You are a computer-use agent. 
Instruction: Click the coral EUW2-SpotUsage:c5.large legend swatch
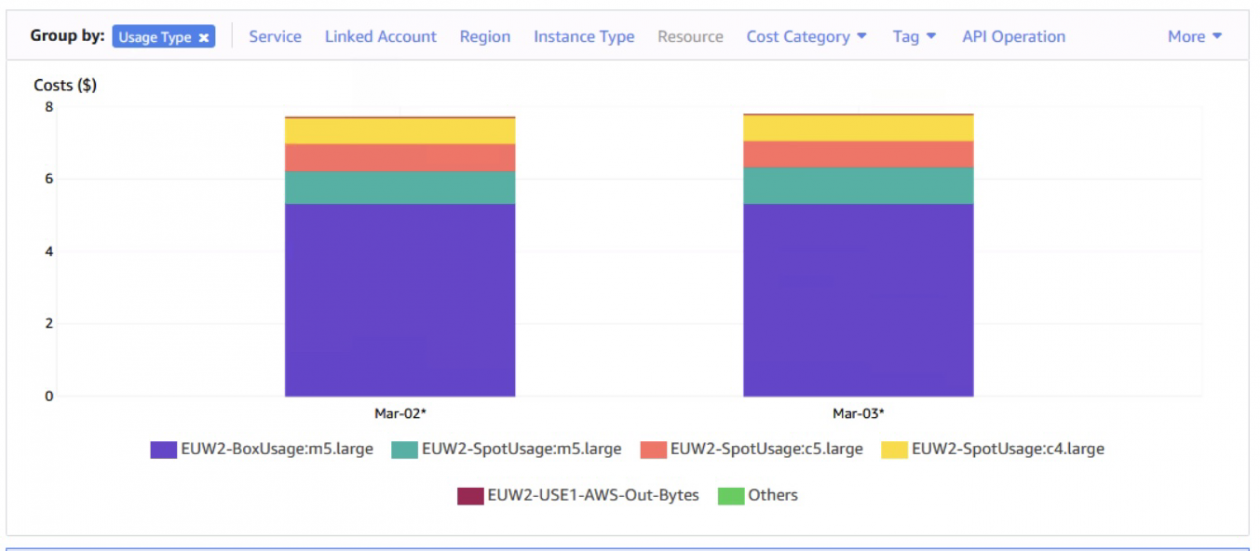tap(653, 450)
